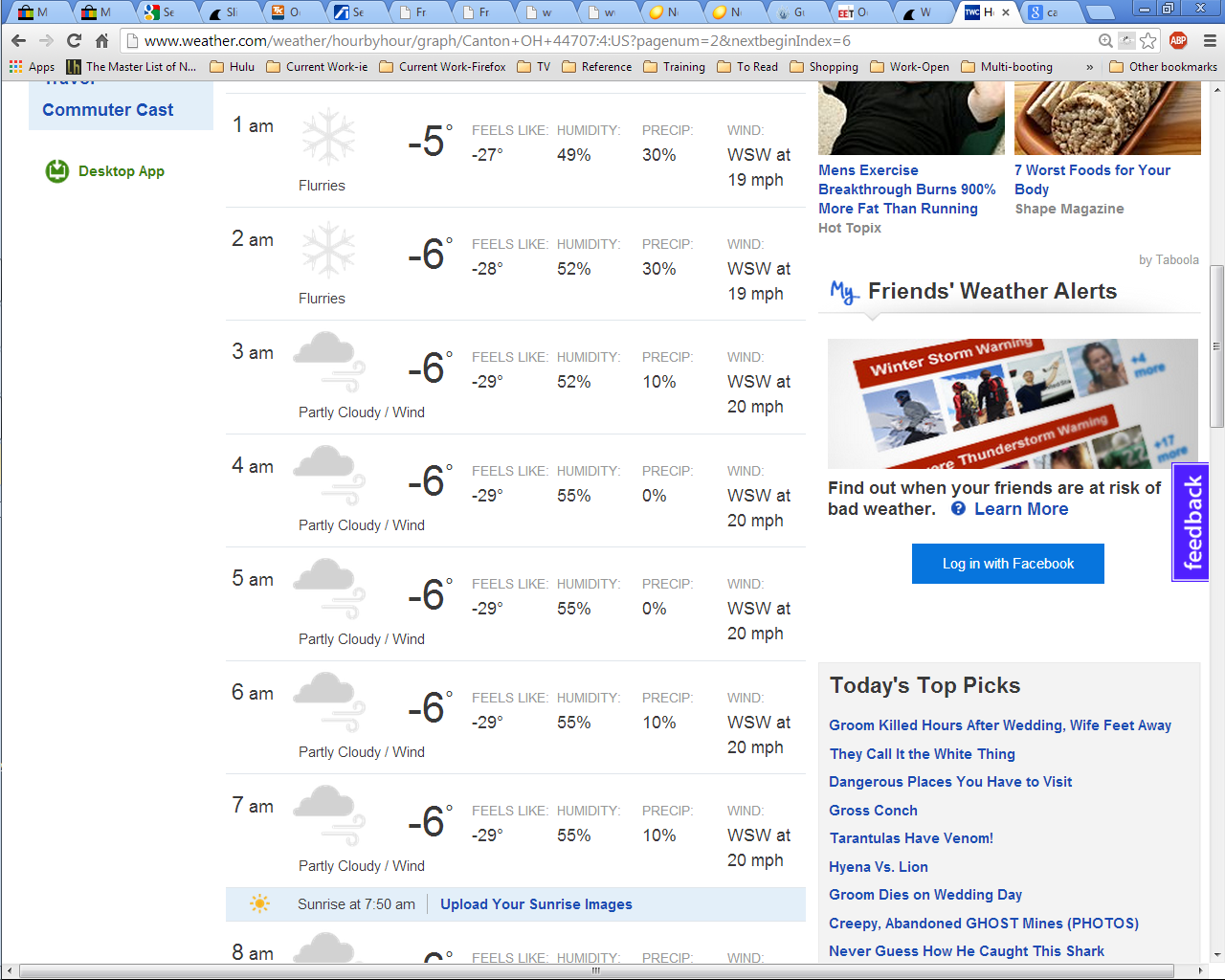Click the sunrise sun icon
The width and height of the screenshot is (1225, 980).
click(259, 903)
